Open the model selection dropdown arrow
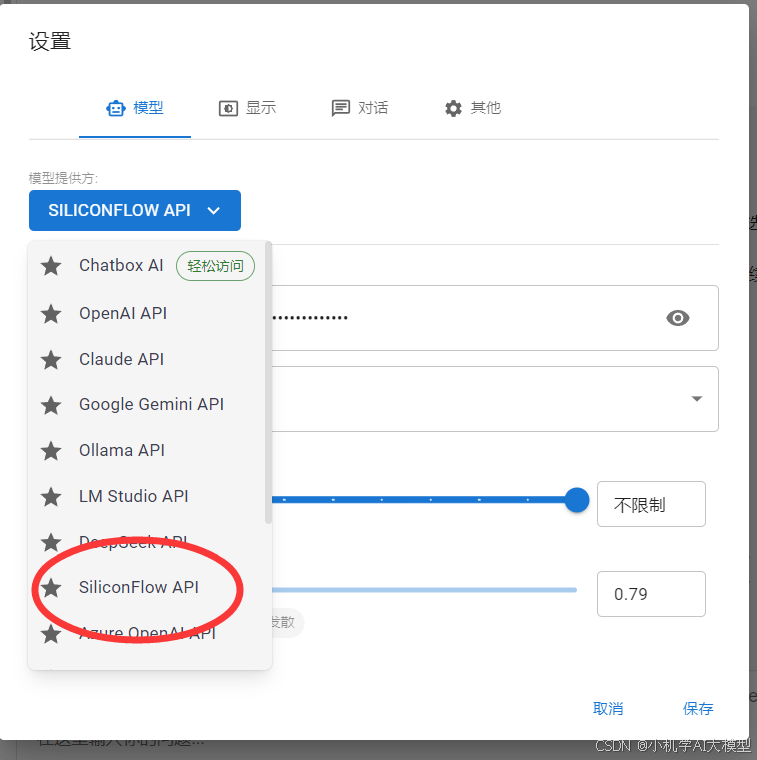This screenshot has width=757, height=760. (x=697, y=399)
